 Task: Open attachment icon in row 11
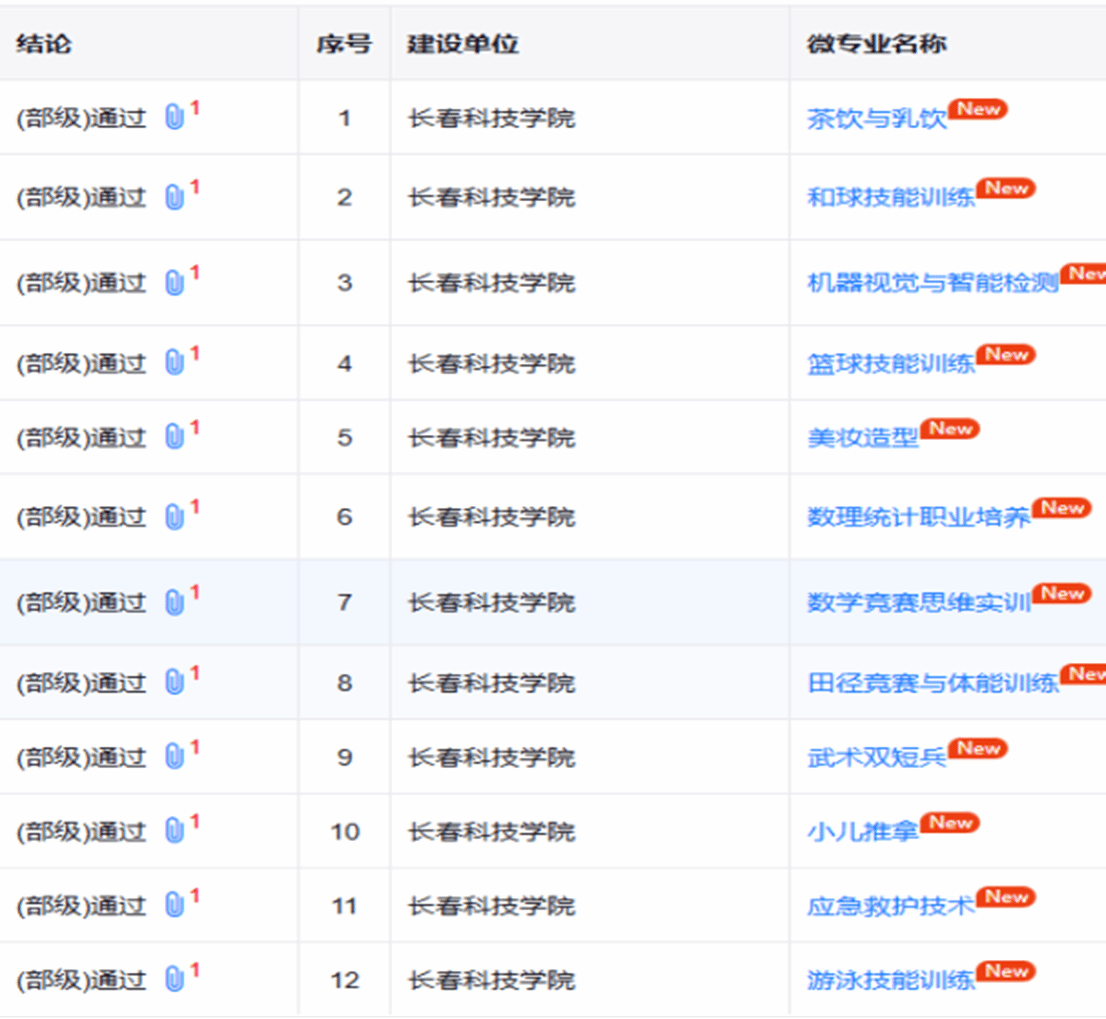click(174, 905)
